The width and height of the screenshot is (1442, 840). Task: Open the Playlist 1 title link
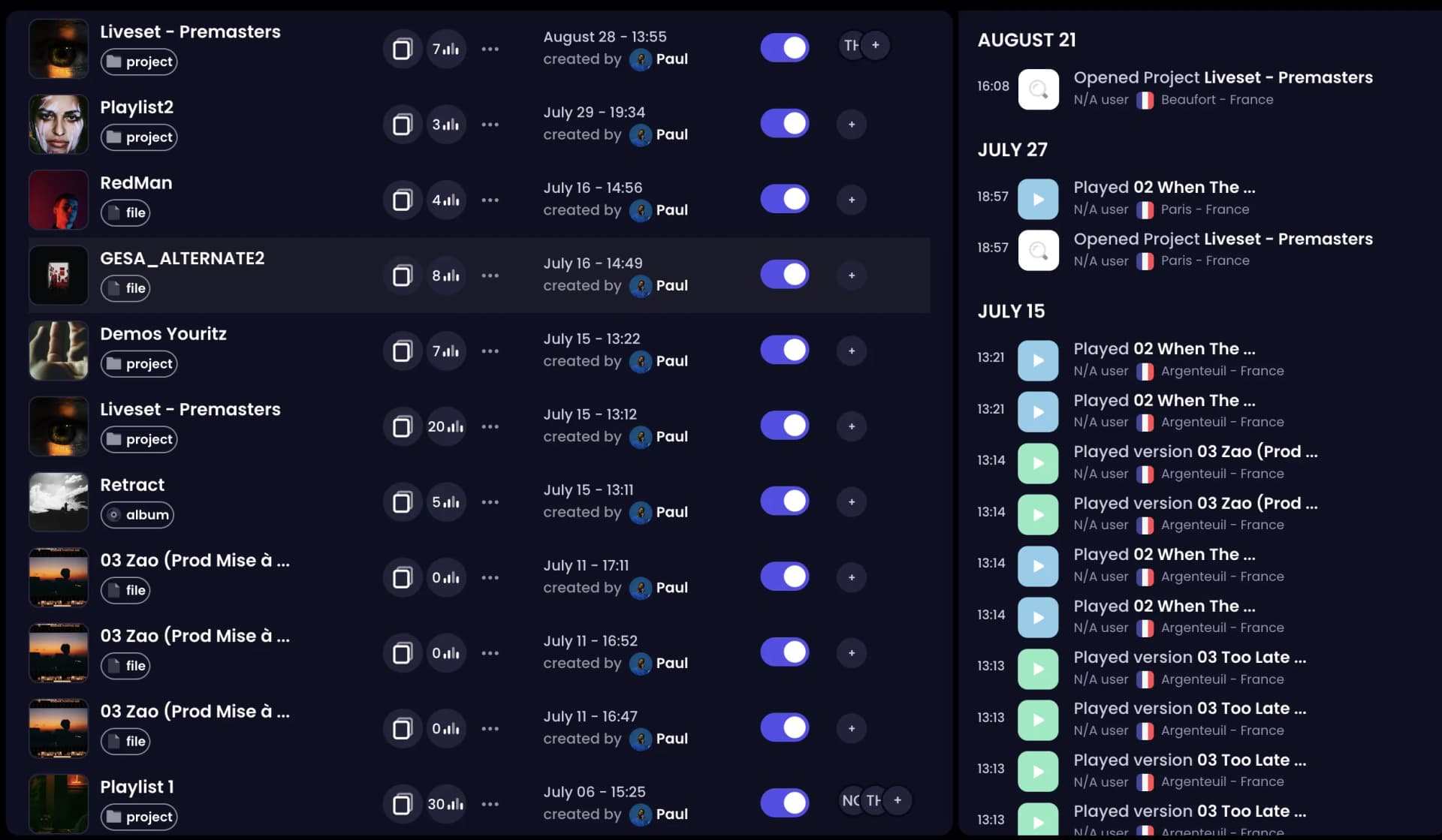click(137, 787)
